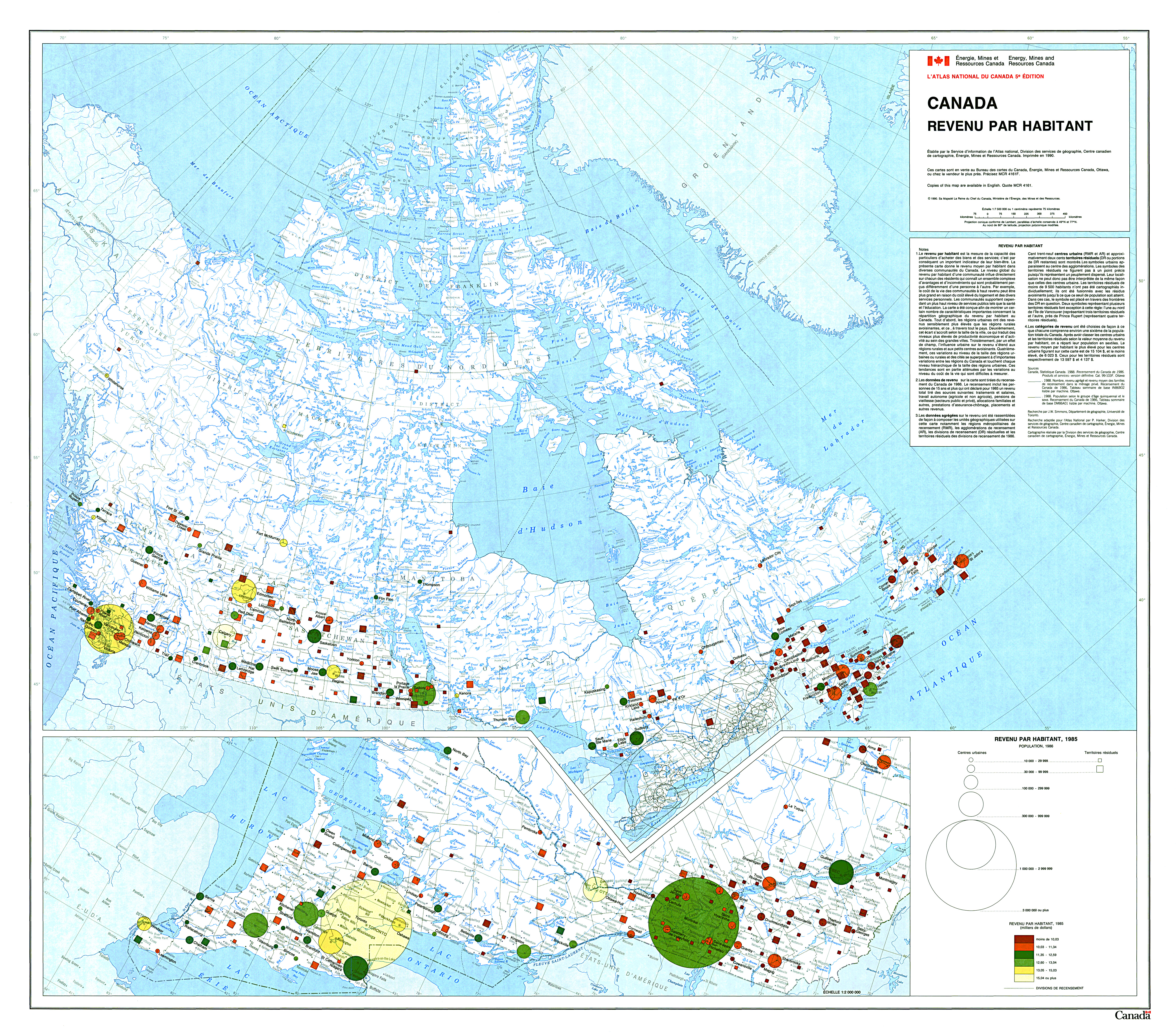The image size is (1176, 1033).
Task: Select the green Halifax circle
Action: point(870,689)
